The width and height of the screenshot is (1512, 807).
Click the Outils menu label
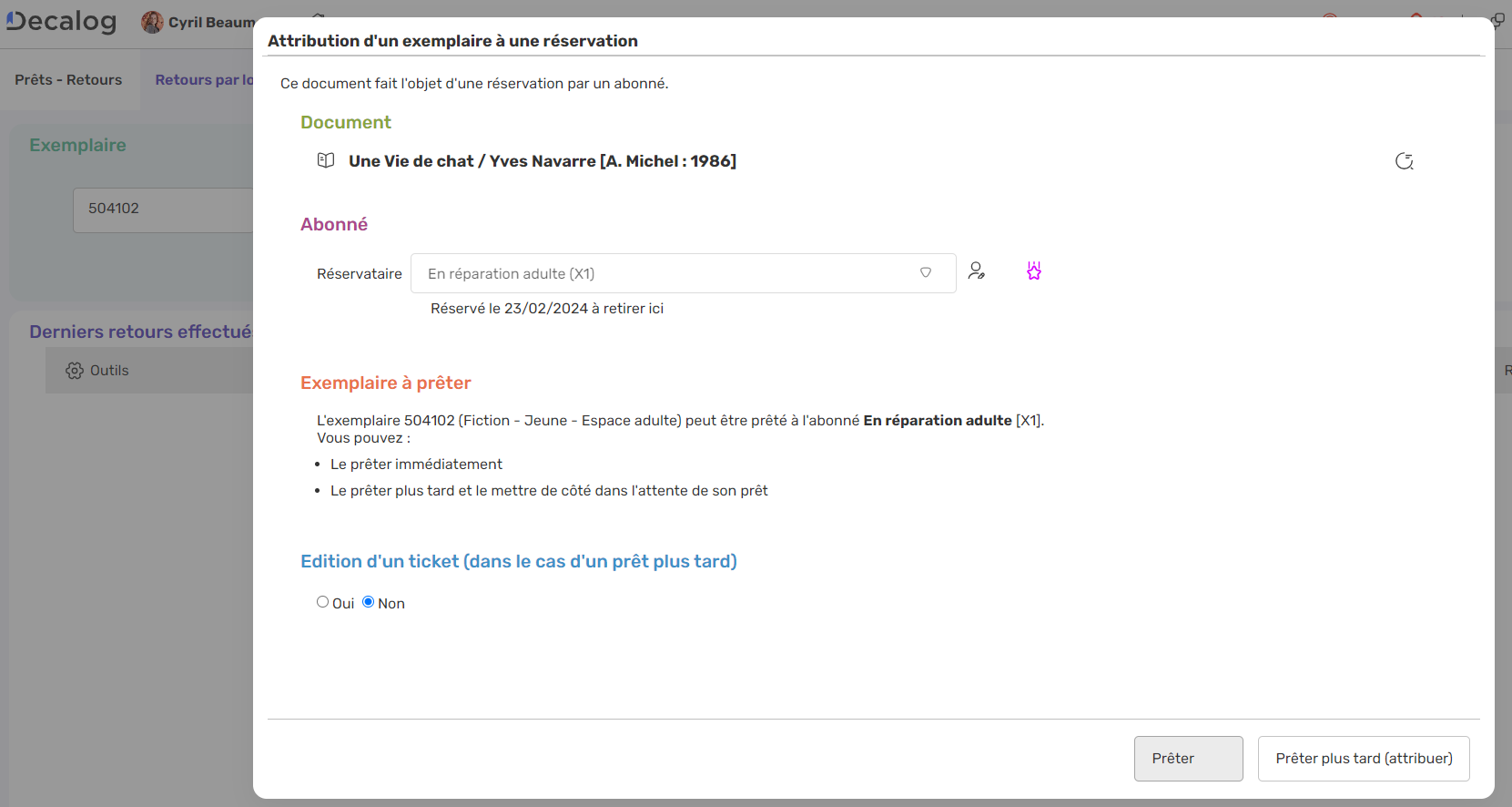[x=109, y=371]
